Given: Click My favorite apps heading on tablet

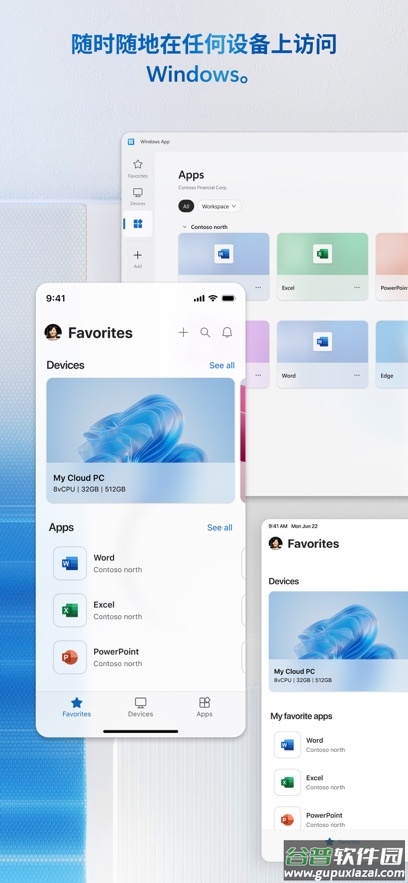Looking at the screenshot, I should (301, 716).
